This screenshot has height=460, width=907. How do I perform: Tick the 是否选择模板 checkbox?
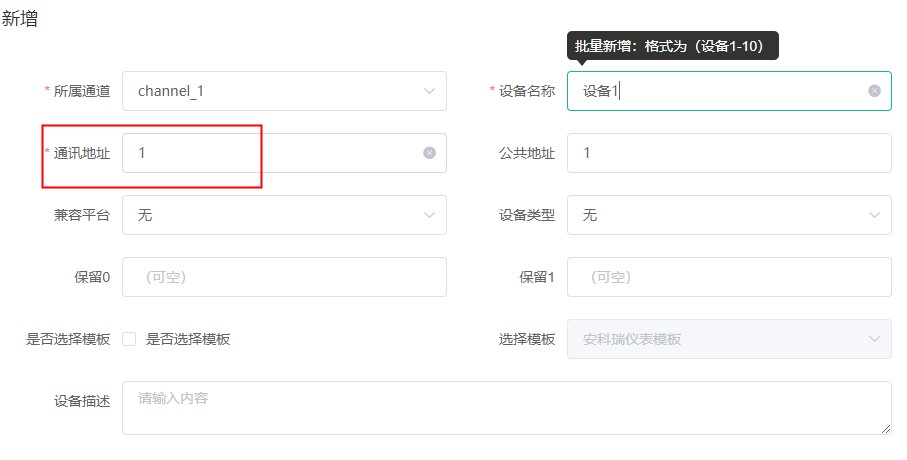pyautogui.click(x=129, y=339)
